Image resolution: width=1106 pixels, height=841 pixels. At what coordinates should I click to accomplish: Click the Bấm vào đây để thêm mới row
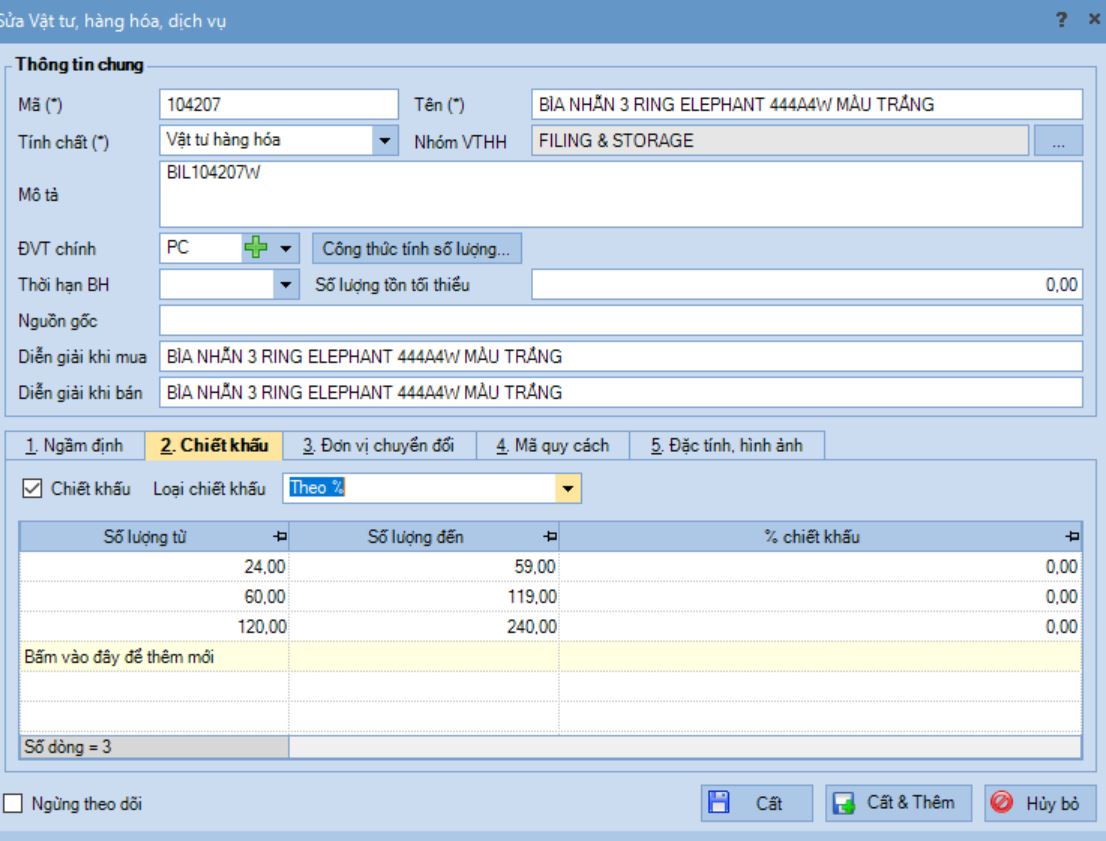[550, 657]
